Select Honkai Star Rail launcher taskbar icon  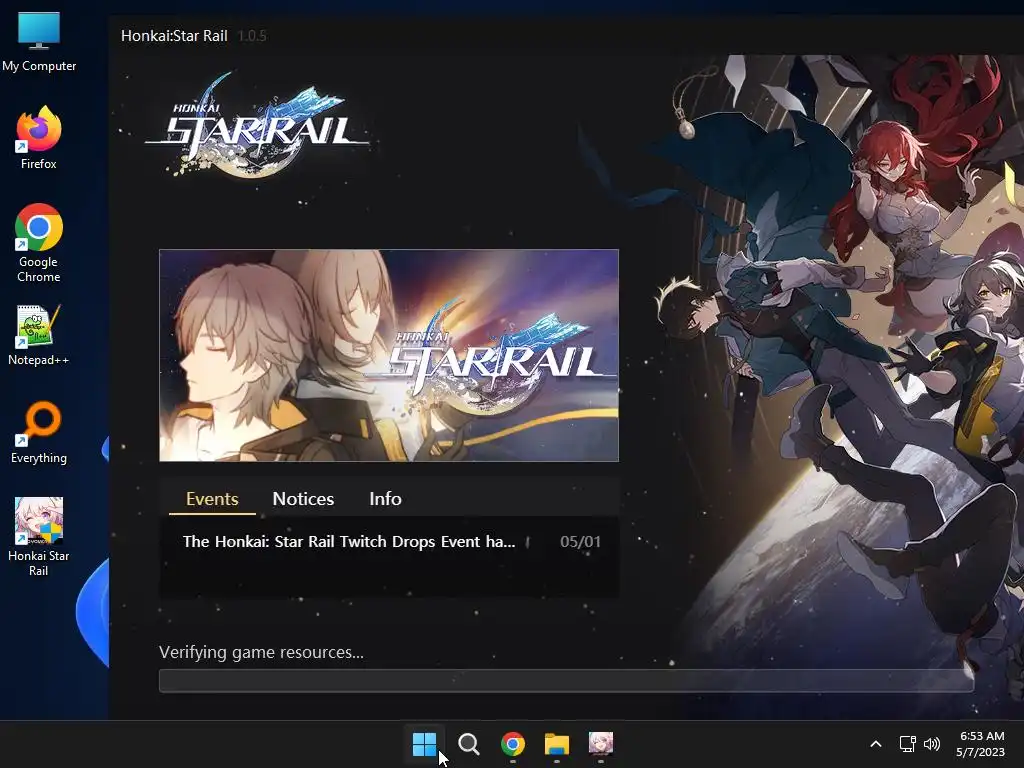click(x=601, y=744)
